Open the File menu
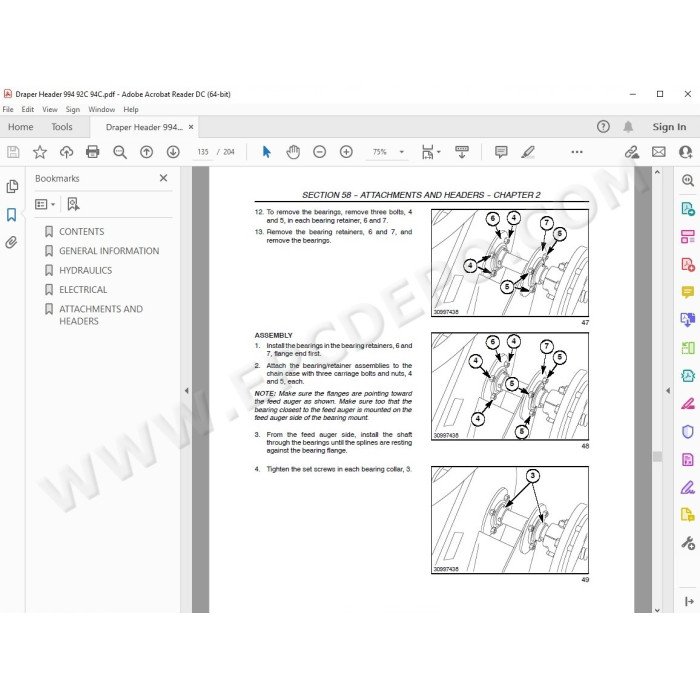Image resolution: width=700 pixels, height=700 pixels. click(8, 109)
